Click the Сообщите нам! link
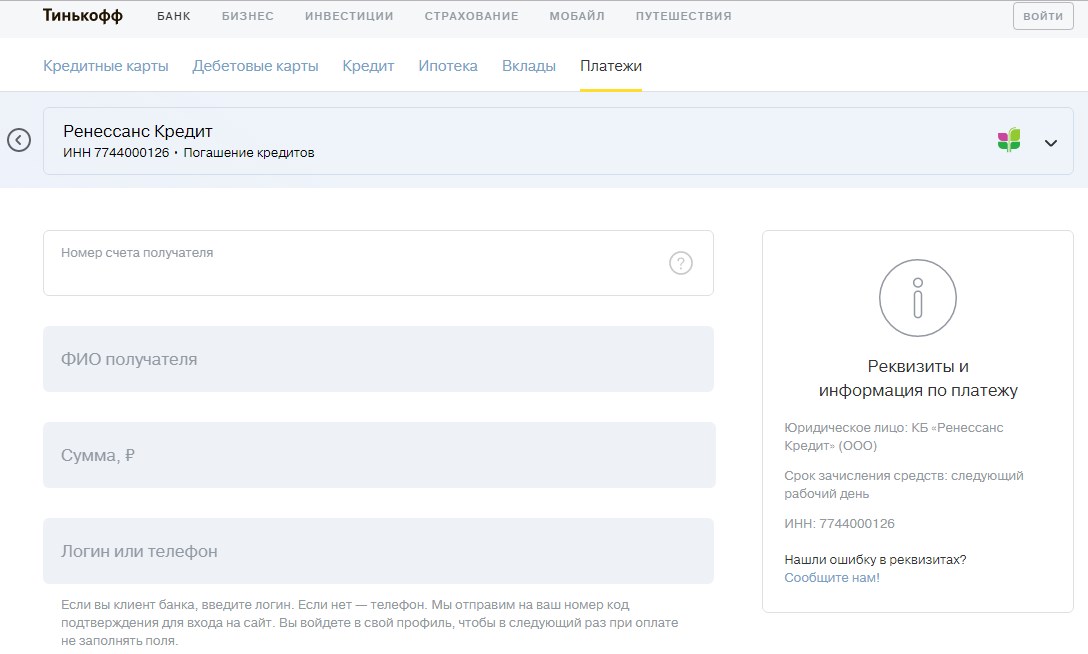 click(831, 578)
